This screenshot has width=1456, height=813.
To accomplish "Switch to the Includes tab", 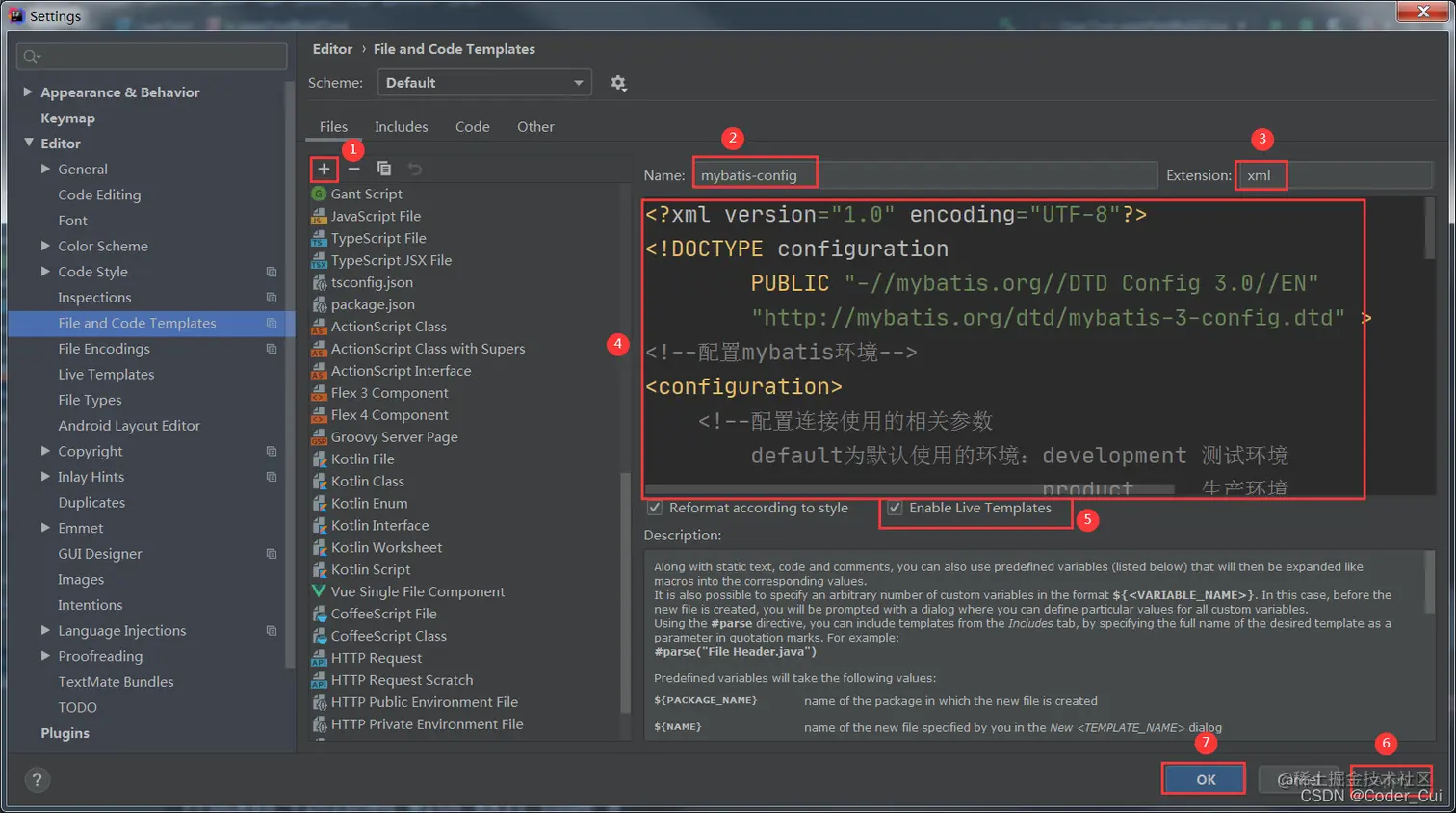I will [x=401, y=126].
